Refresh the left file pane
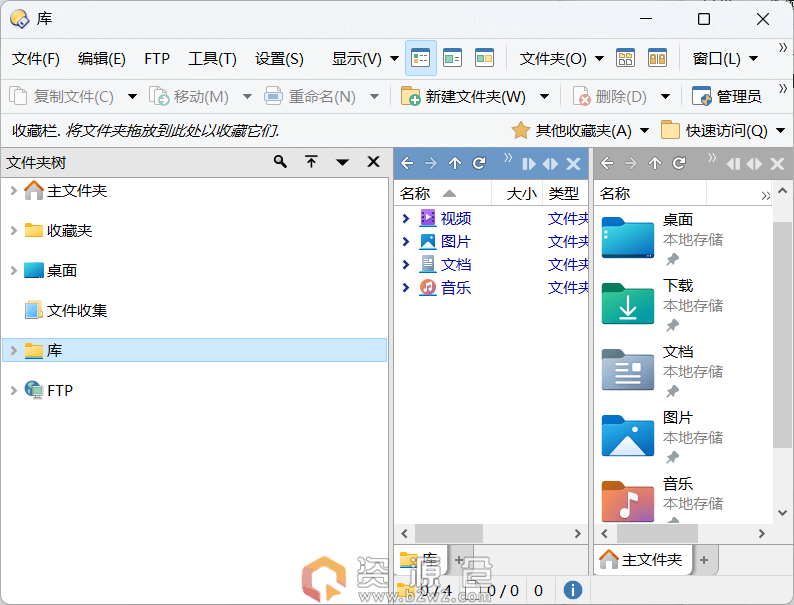Image resolution: width=794 pixels, height=605 pixels. click(479, 164)
